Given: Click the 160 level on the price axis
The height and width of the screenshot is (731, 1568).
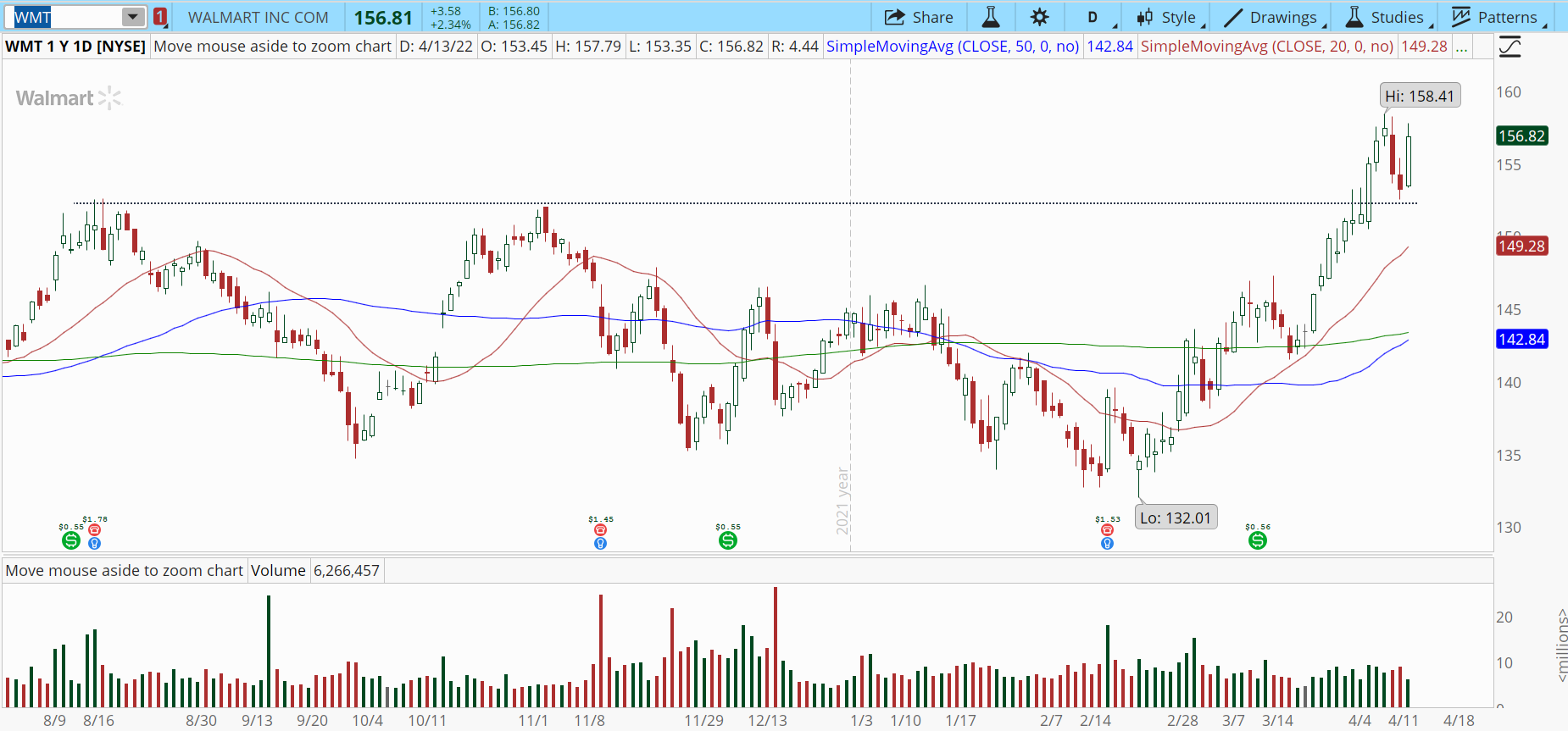Looking at the screenshot, I should point(1509,92).
